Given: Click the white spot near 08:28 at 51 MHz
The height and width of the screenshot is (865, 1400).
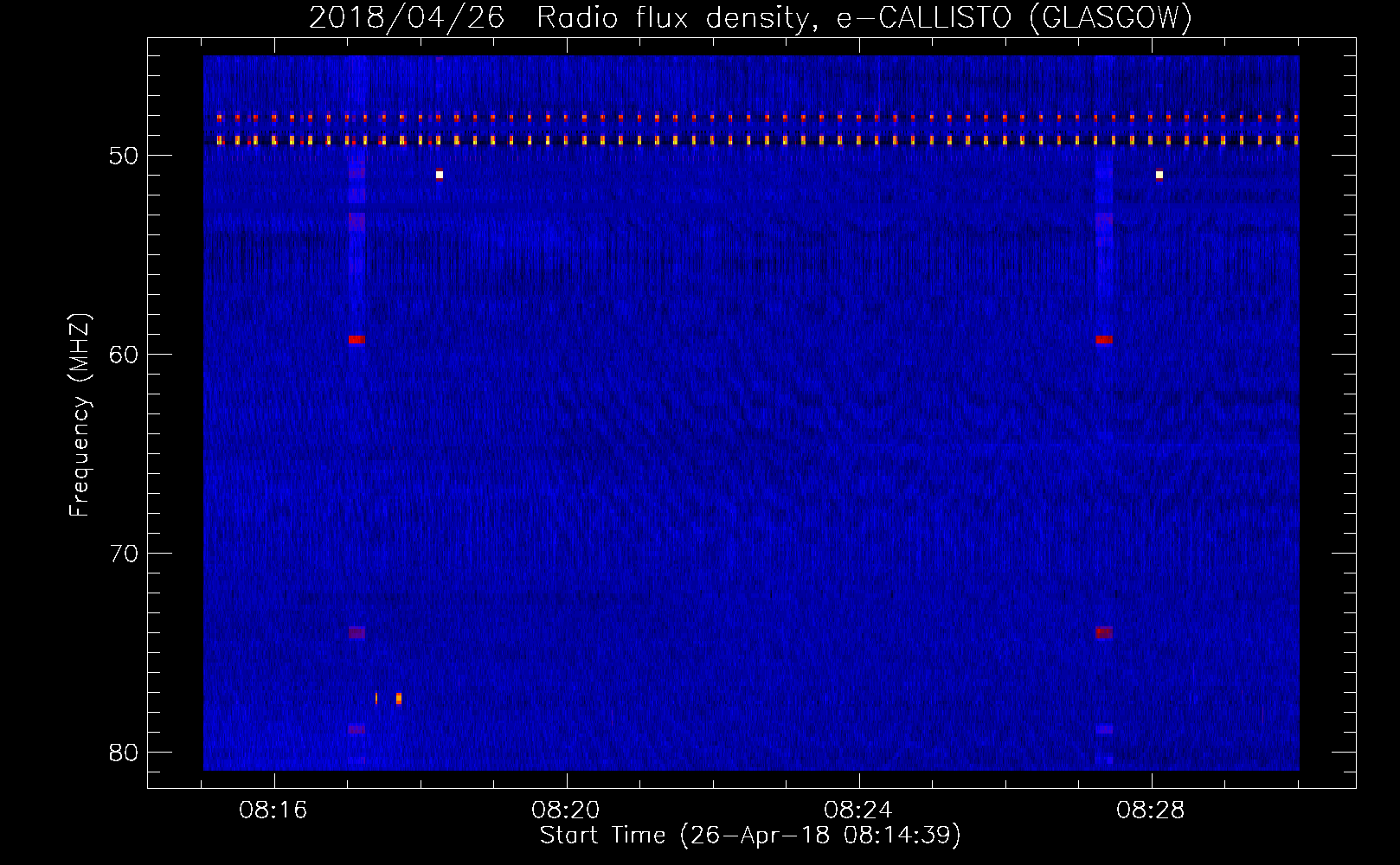Looking at the screenshot, I should [1159, 175].
